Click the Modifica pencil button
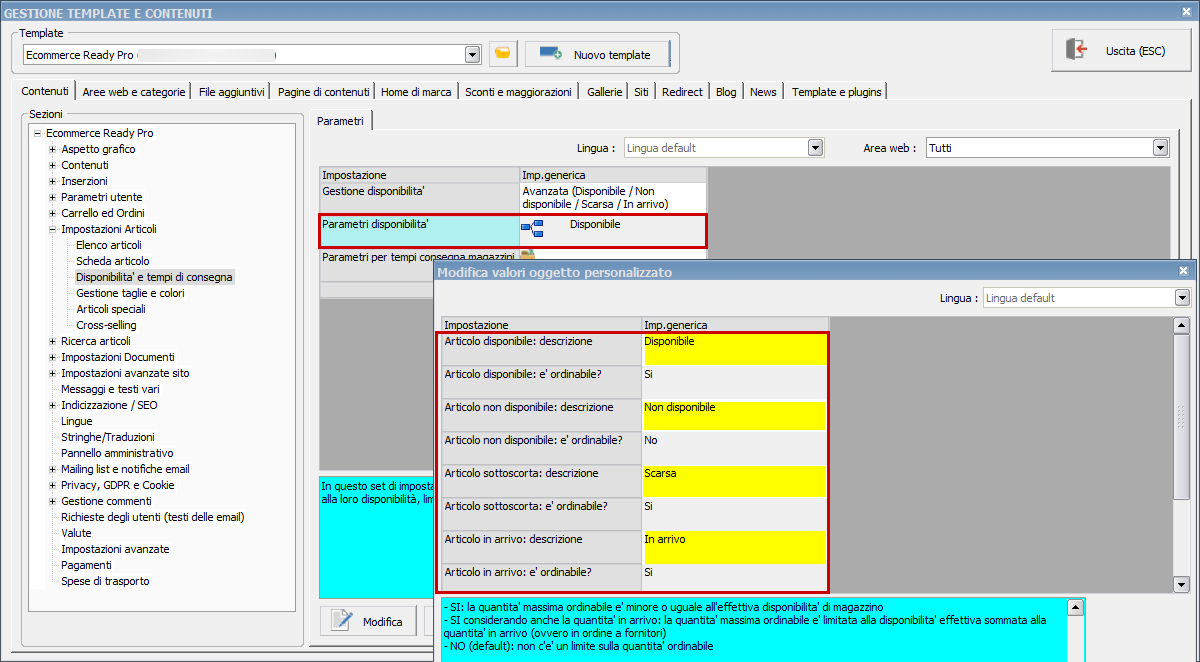This screenshot has width=1200, height=662. click(x=367, y=621)
